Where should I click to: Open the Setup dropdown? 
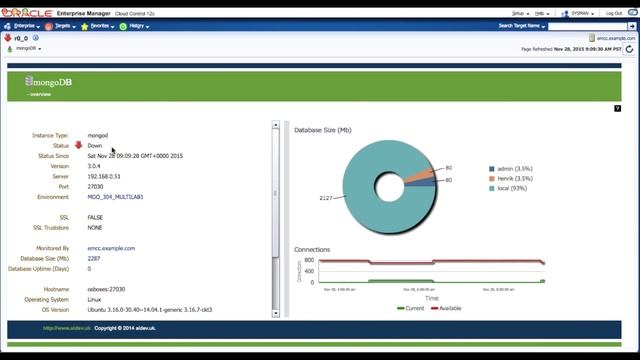[x=520, y=13]
